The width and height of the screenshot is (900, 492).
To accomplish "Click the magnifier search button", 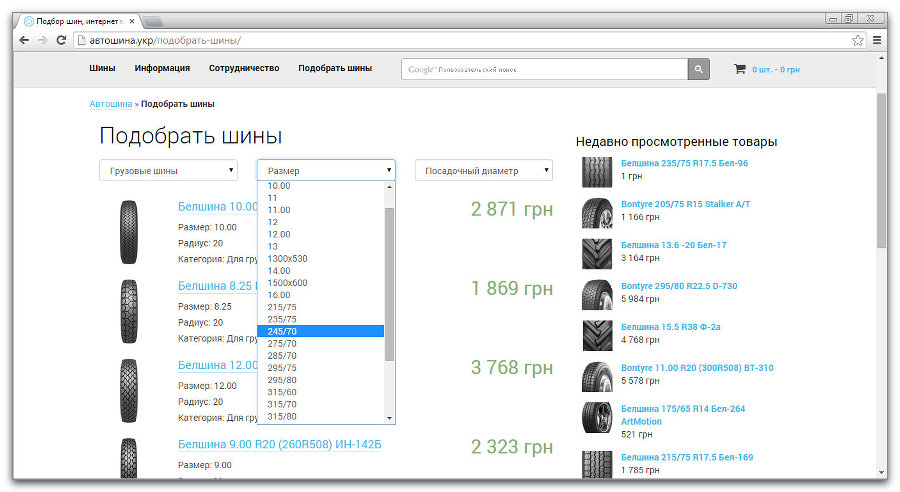I will click(698, 69).
